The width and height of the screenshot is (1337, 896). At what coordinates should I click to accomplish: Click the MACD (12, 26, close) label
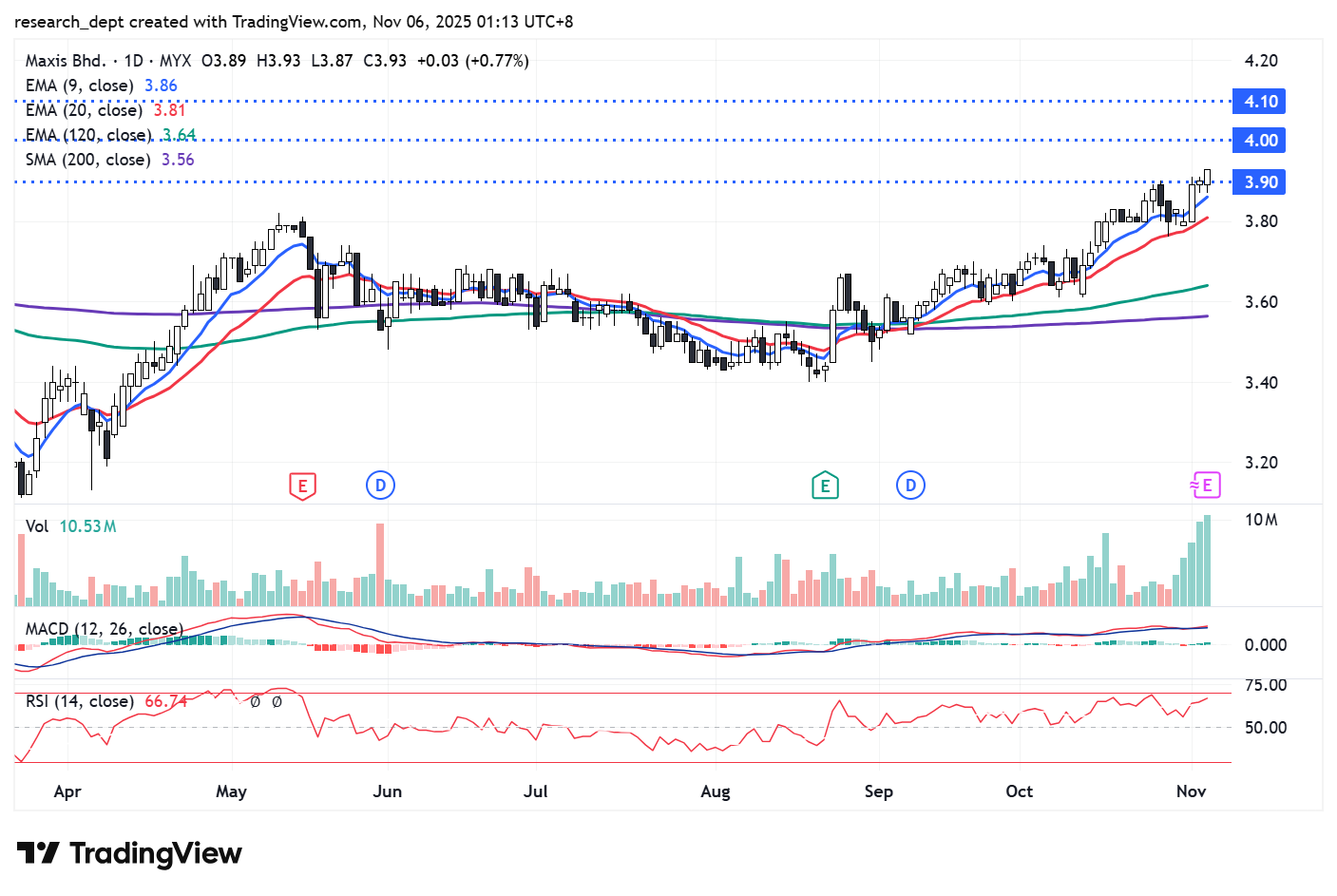(103, 629)
